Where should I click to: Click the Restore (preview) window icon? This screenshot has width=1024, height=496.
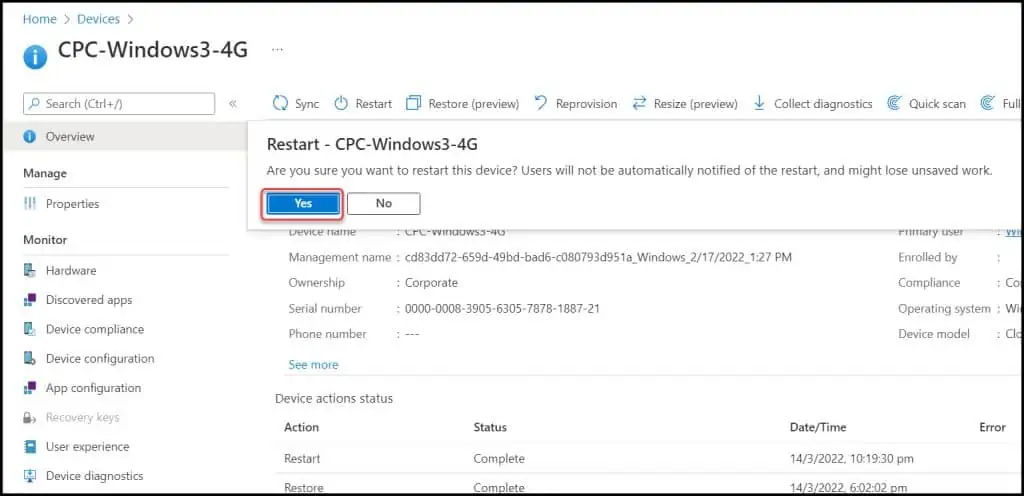[x=413, y=104]
